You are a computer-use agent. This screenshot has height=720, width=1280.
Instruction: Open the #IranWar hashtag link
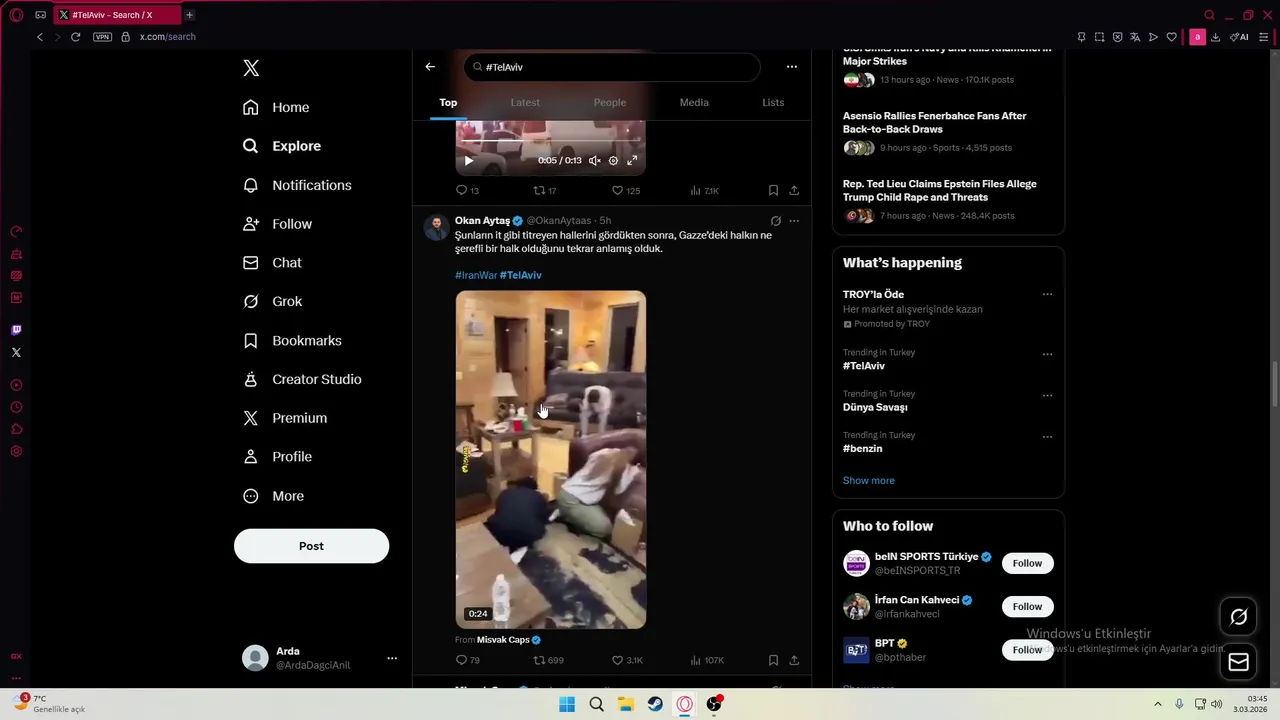point(476,275)
